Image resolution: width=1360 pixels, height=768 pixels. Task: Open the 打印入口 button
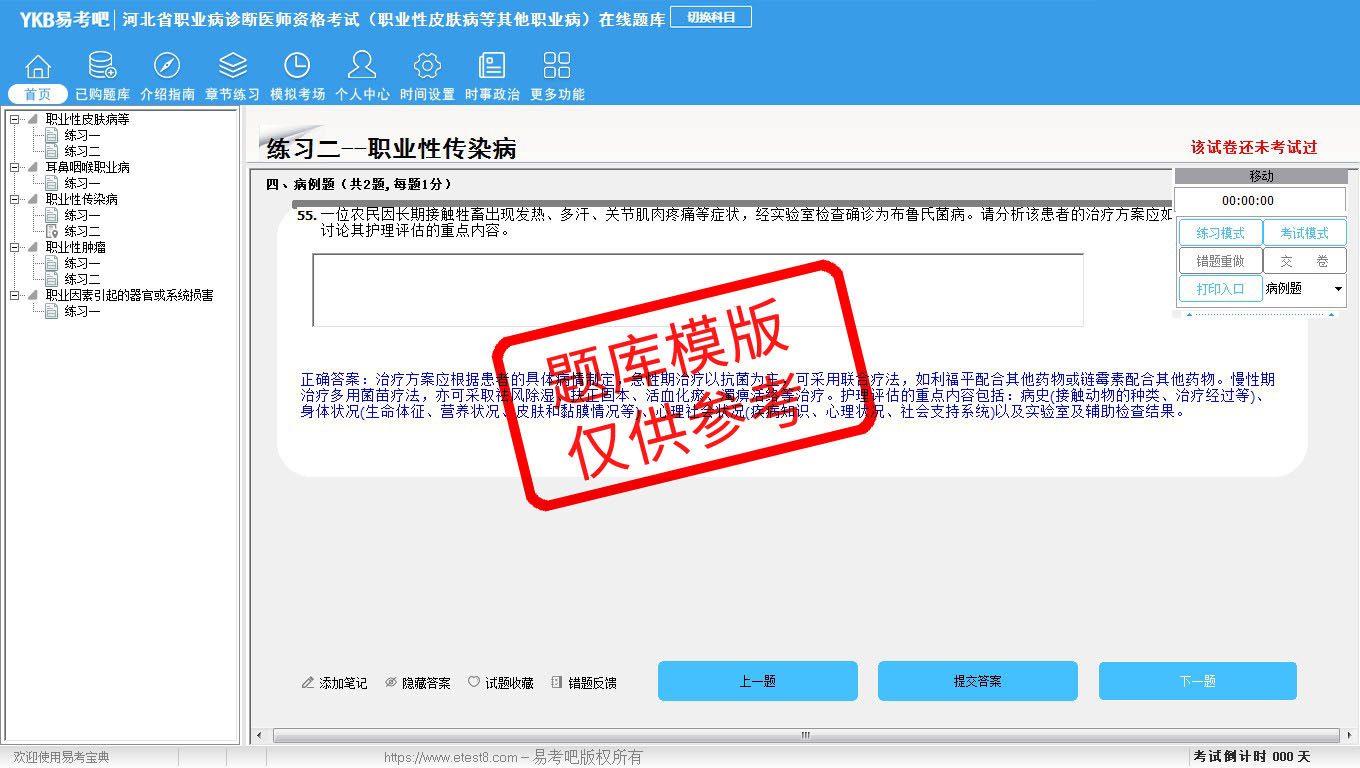1220,289
